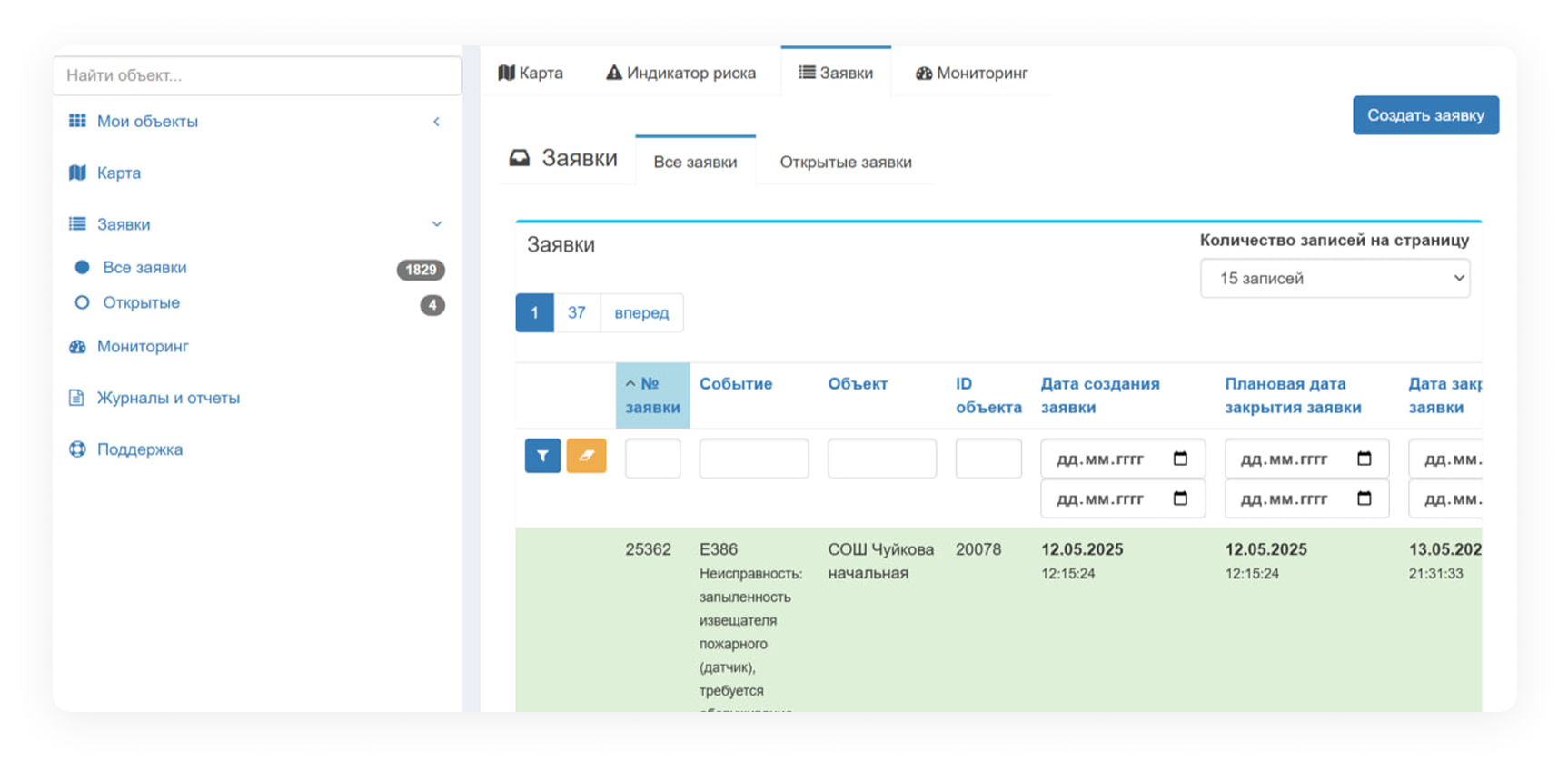This screenshot has height=770, width=1568.
Task: Open Журналы и отчеты in the sidebar
Action: point(168,398)
